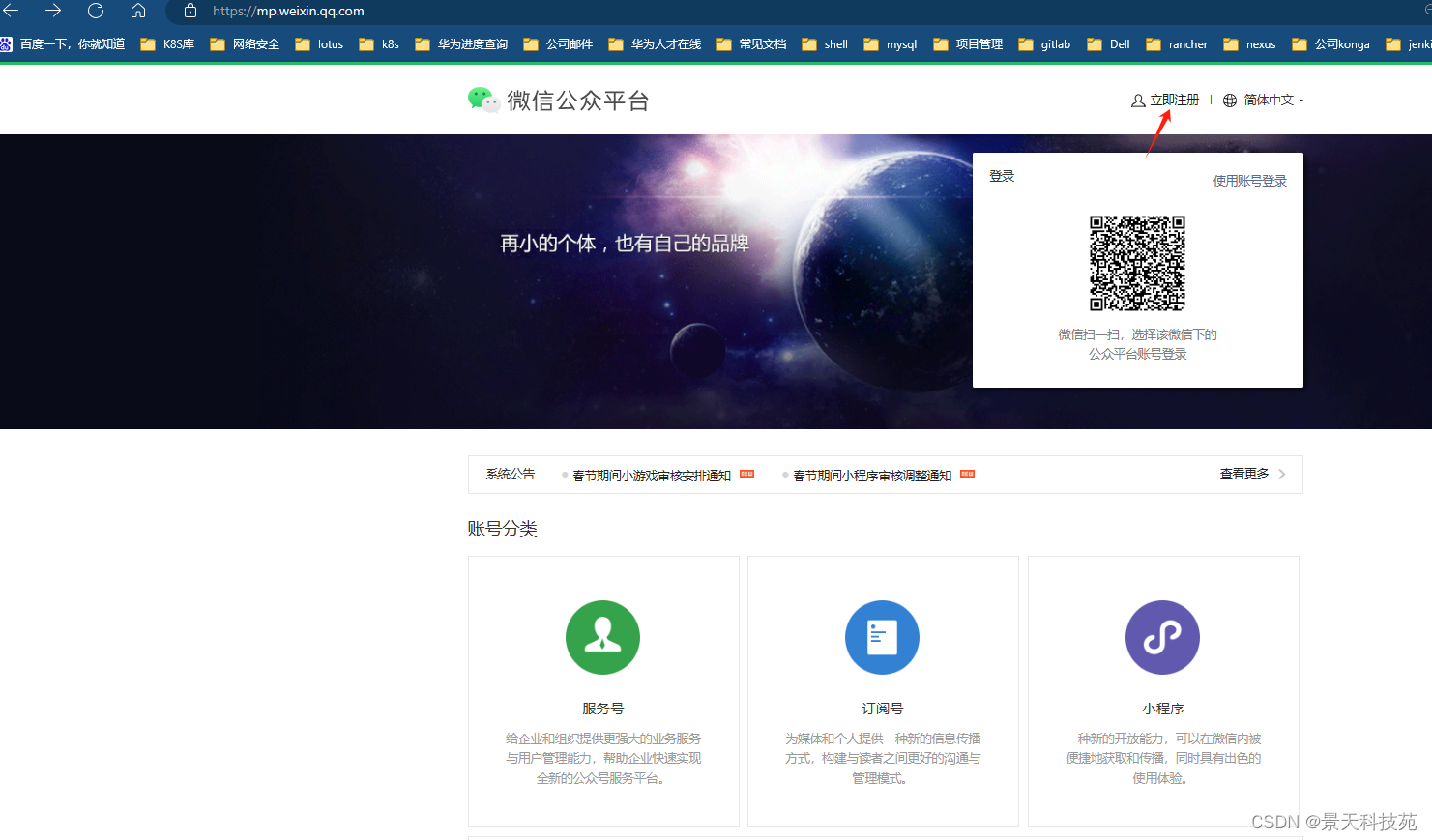The image size is (1432, 840).
Task: Open 春节期间小程序审核调整通知 announcement
Action: coord(871,476)
